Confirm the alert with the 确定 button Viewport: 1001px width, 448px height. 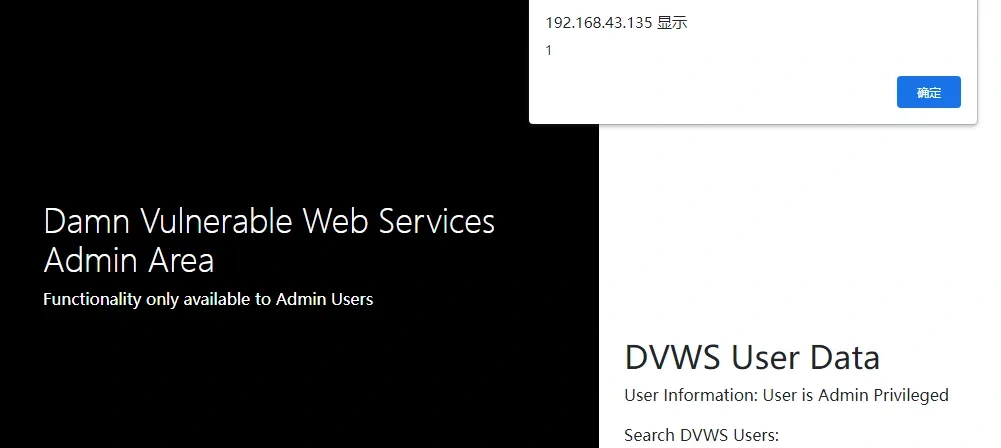pyautogui.click(x=928, y=93)
